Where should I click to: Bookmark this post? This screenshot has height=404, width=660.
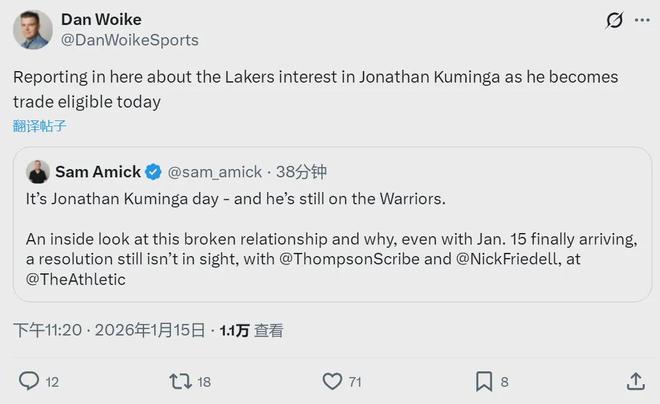[483, 381]
